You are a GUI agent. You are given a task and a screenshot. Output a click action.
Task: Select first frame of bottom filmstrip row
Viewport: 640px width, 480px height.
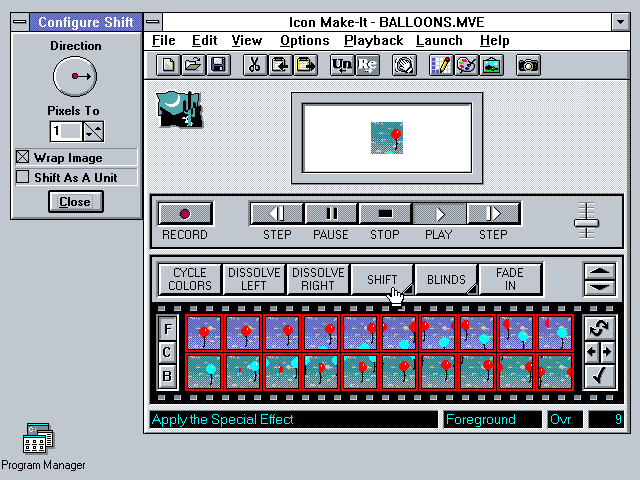204,372
